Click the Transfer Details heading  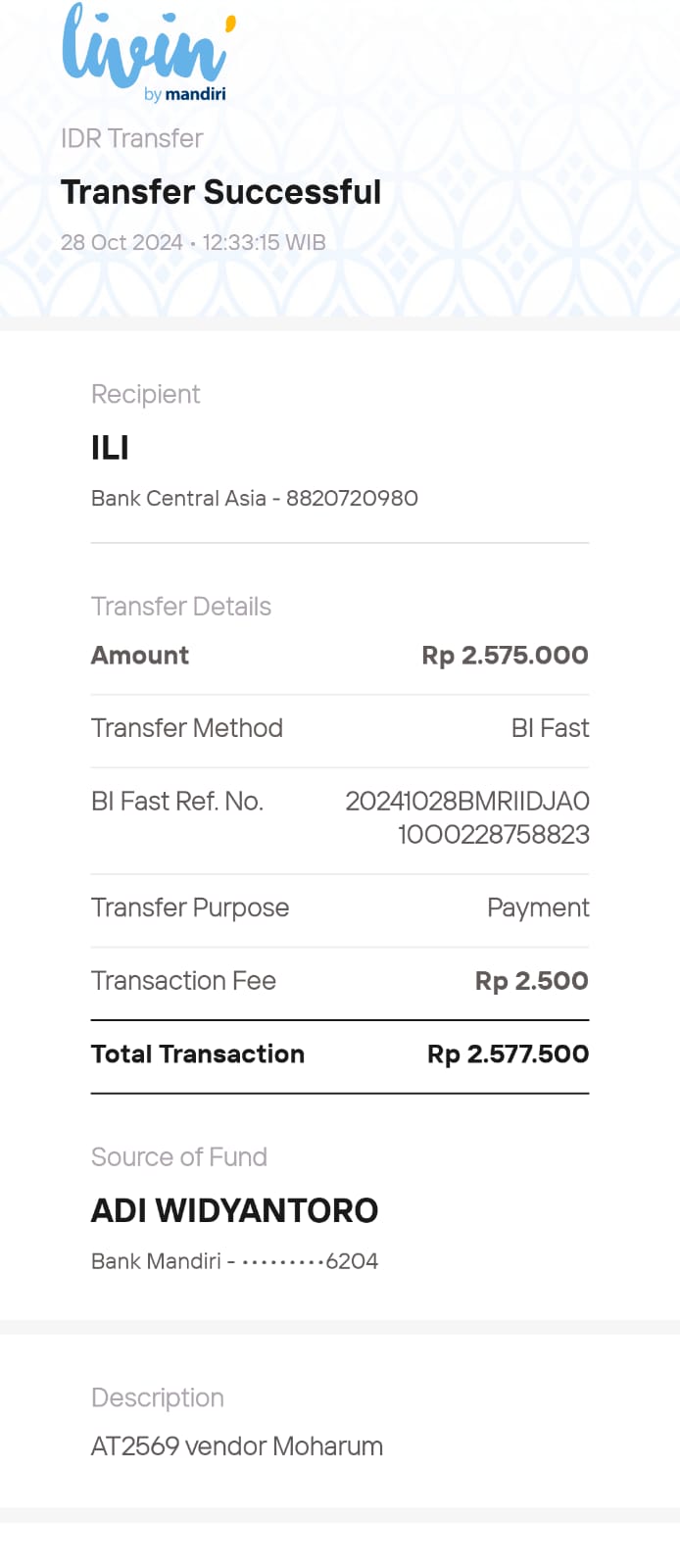(x=181, y=607)
